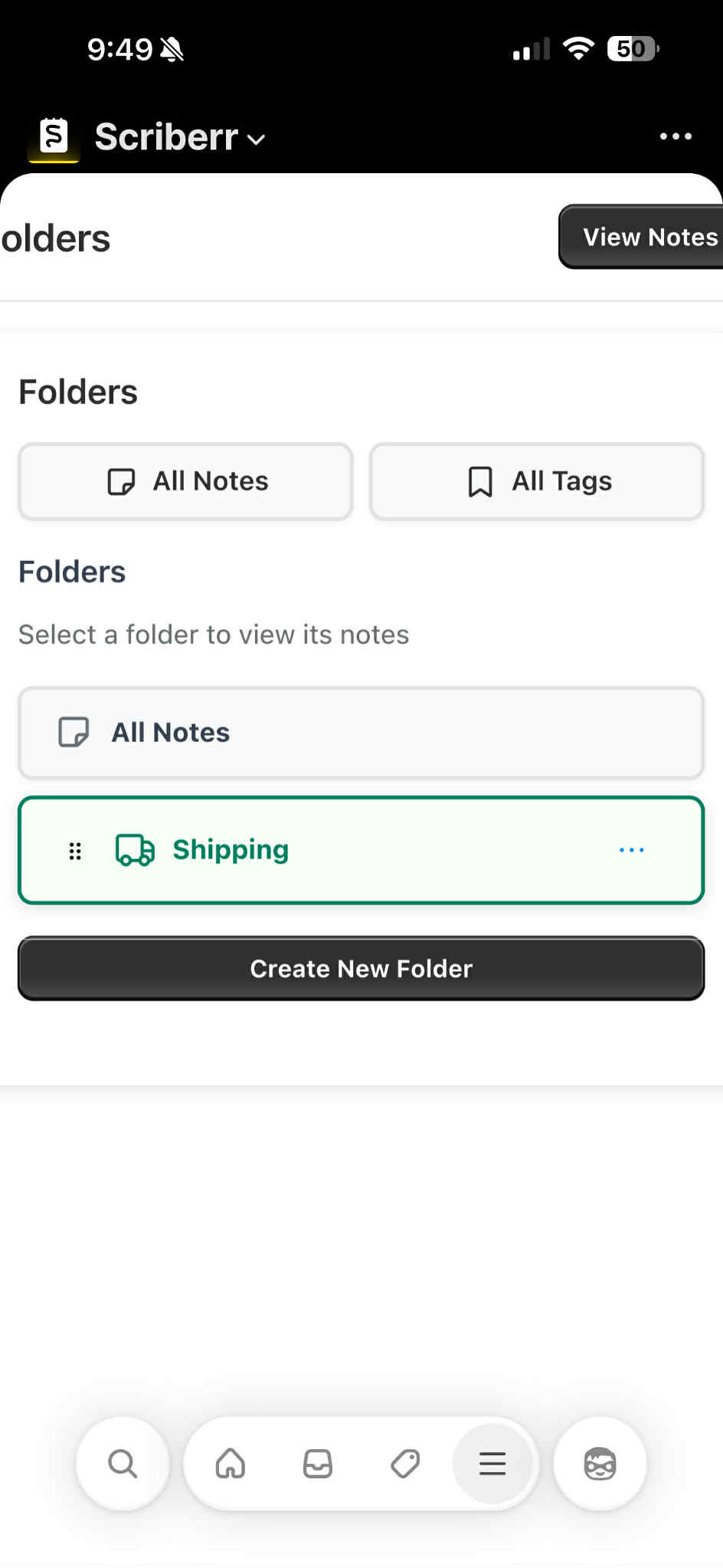
Task: Tap the battery indicator in status bar
Action: coord(633,49)
